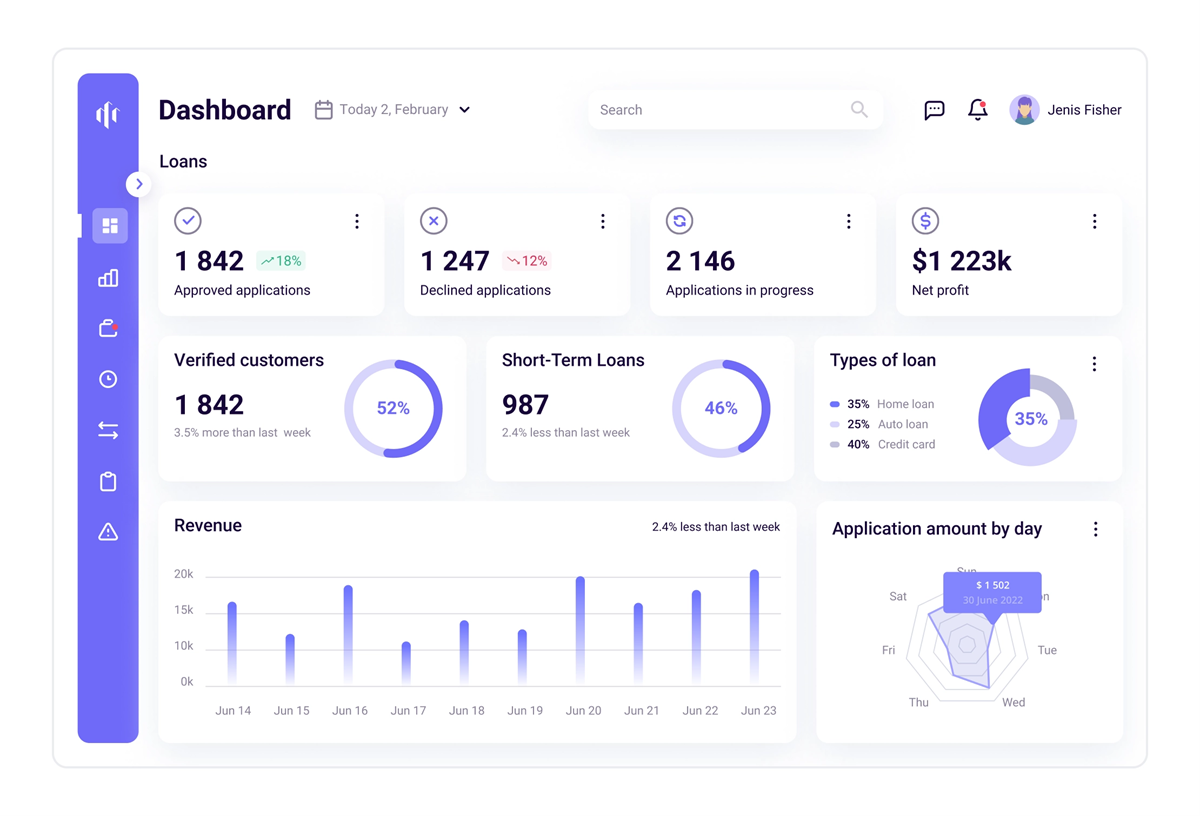Click the Sat label on the radar chart
The width and height of the screenshot is (1200, 816).
(x=898, y=596)
